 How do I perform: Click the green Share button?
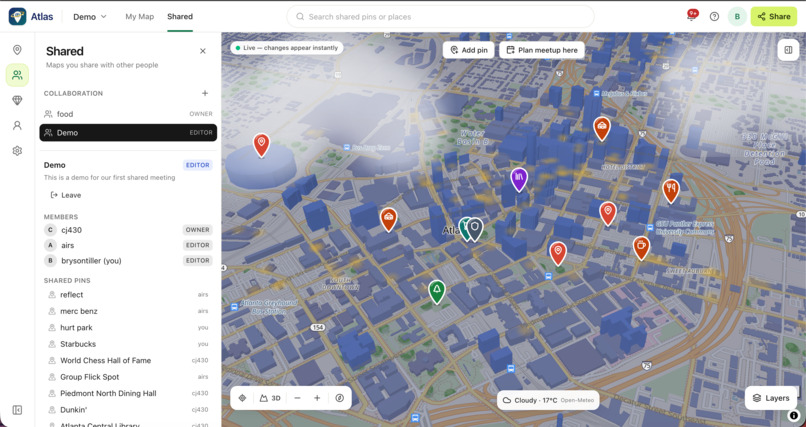coord(774,16)
